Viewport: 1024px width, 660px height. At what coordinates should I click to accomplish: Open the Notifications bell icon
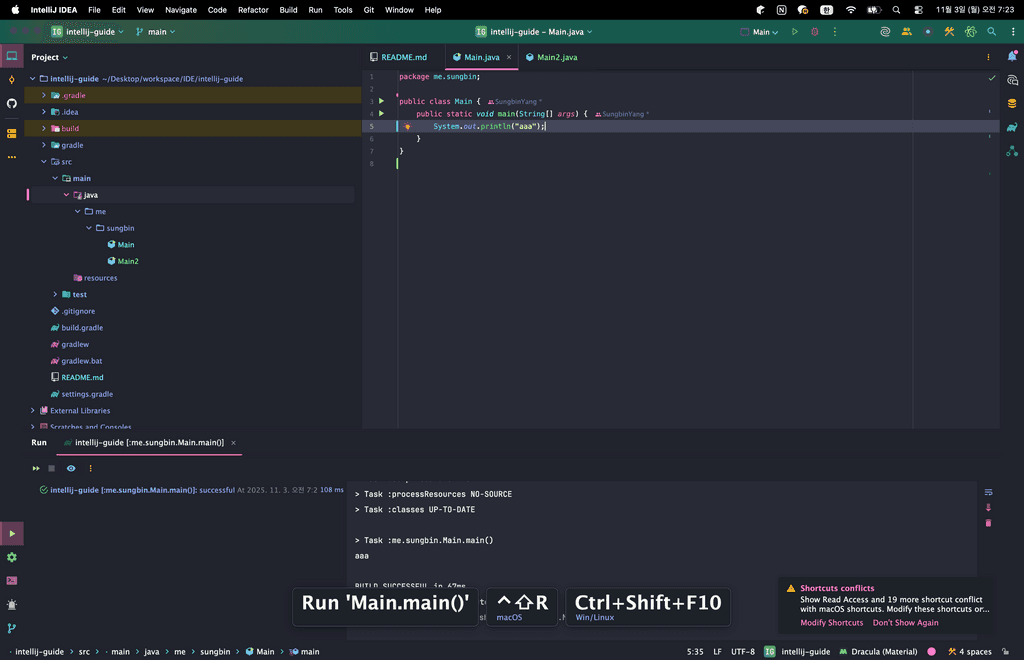pos(1012,56)
